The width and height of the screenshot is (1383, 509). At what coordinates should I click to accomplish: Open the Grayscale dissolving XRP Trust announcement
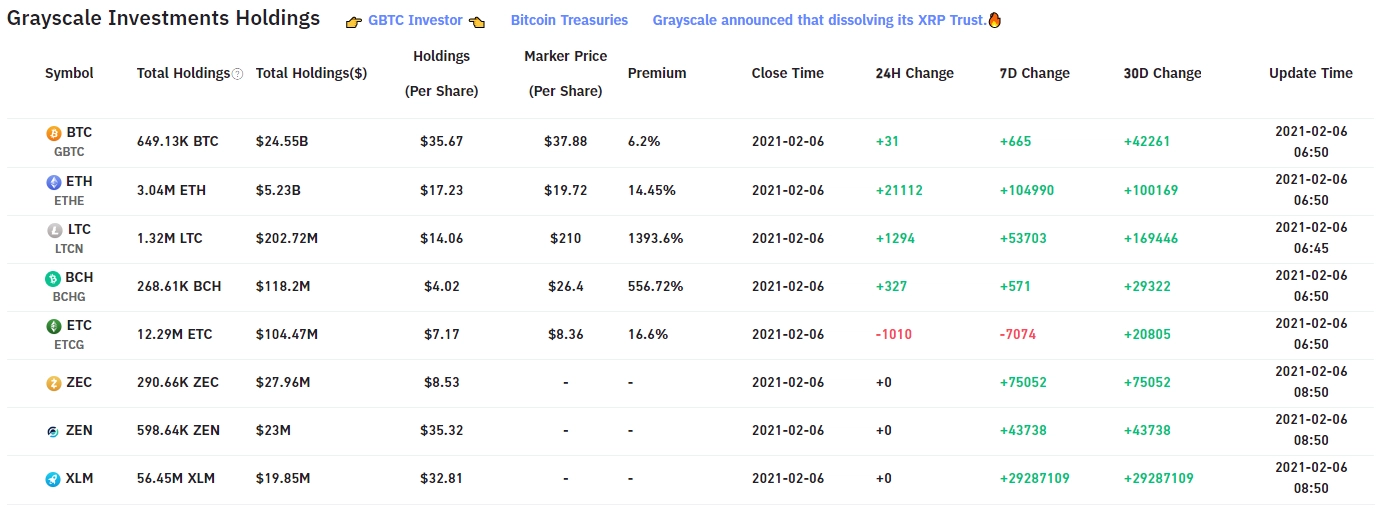click(x=819, y=20)
